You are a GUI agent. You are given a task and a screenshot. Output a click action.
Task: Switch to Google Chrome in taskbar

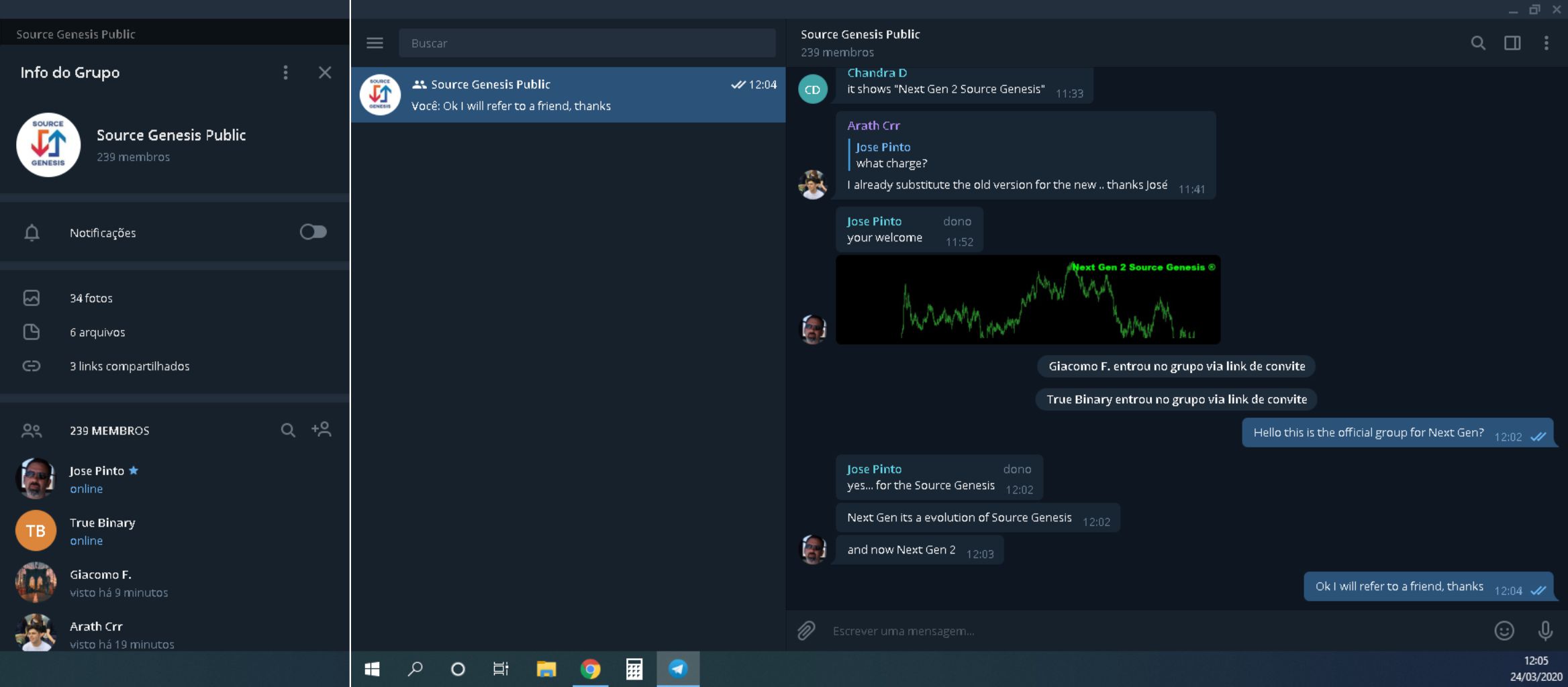click(591, 669)
